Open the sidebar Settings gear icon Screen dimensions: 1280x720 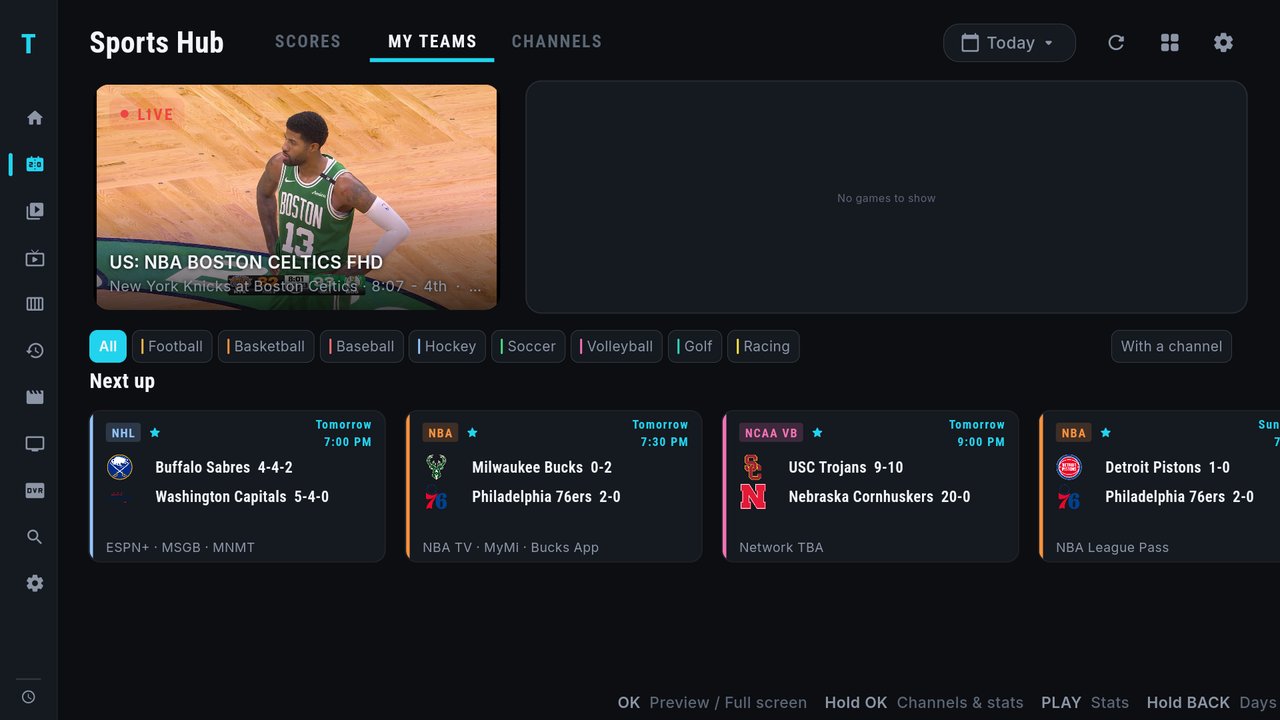click(35, 583)
